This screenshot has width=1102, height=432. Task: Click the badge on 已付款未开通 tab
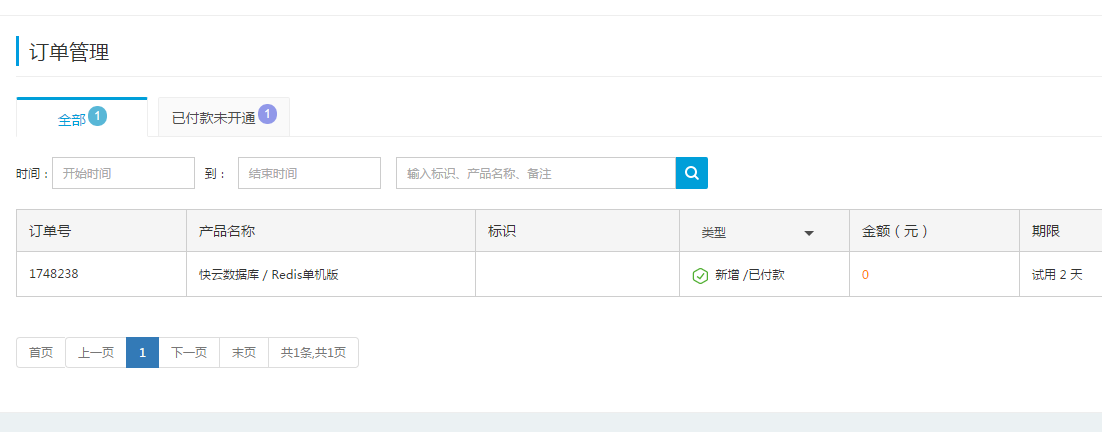coord(267,114)
